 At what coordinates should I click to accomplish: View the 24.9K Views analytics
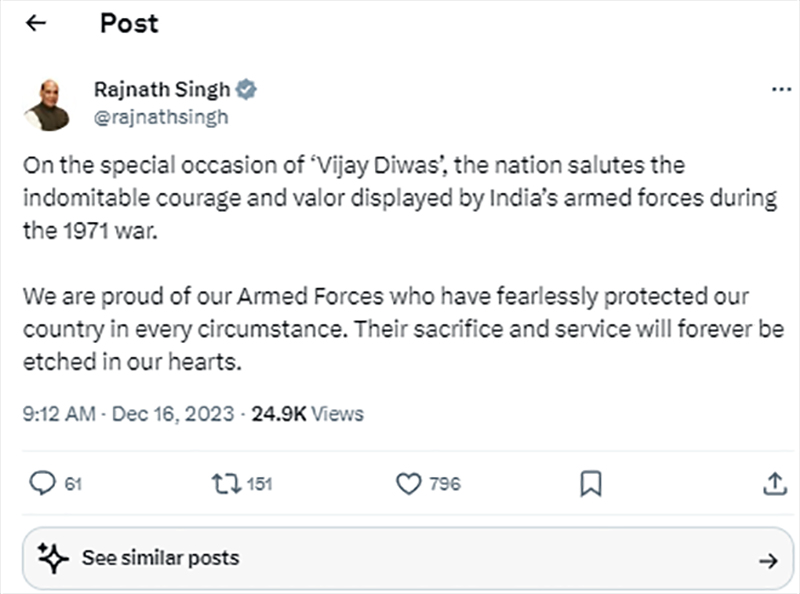[x=307, y=413]
